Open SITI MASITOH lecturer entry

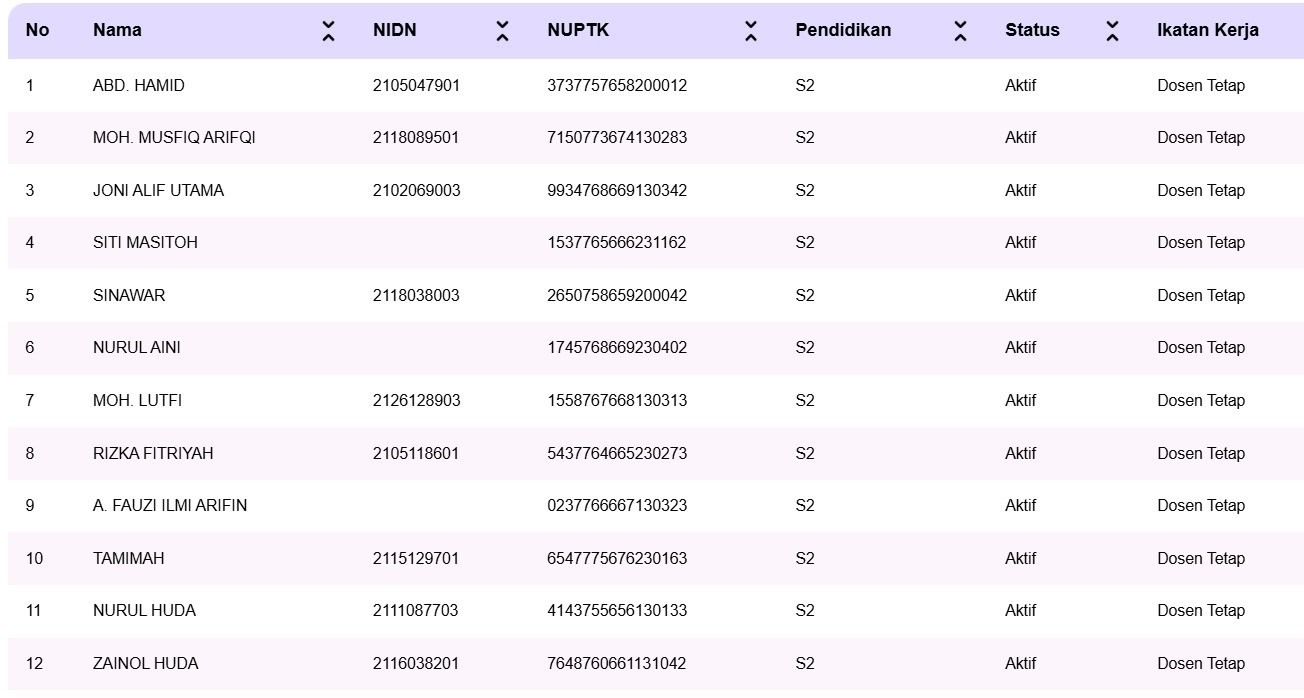(x=145, y=243)
